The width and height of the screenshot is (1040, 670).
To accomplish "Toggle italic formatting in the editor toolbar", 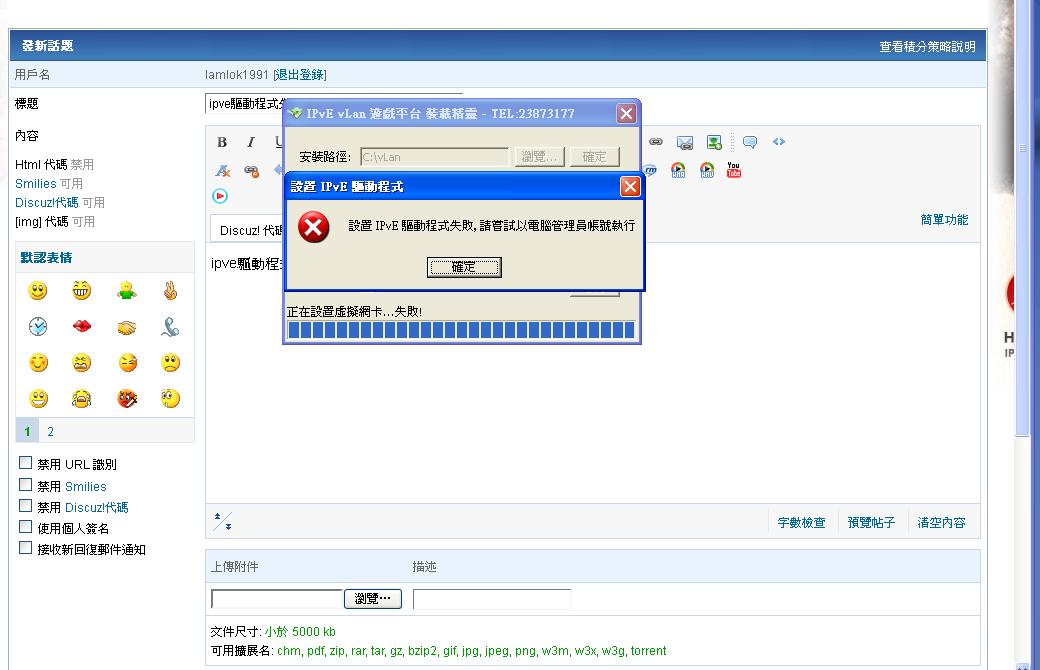I will click(251, 142).
